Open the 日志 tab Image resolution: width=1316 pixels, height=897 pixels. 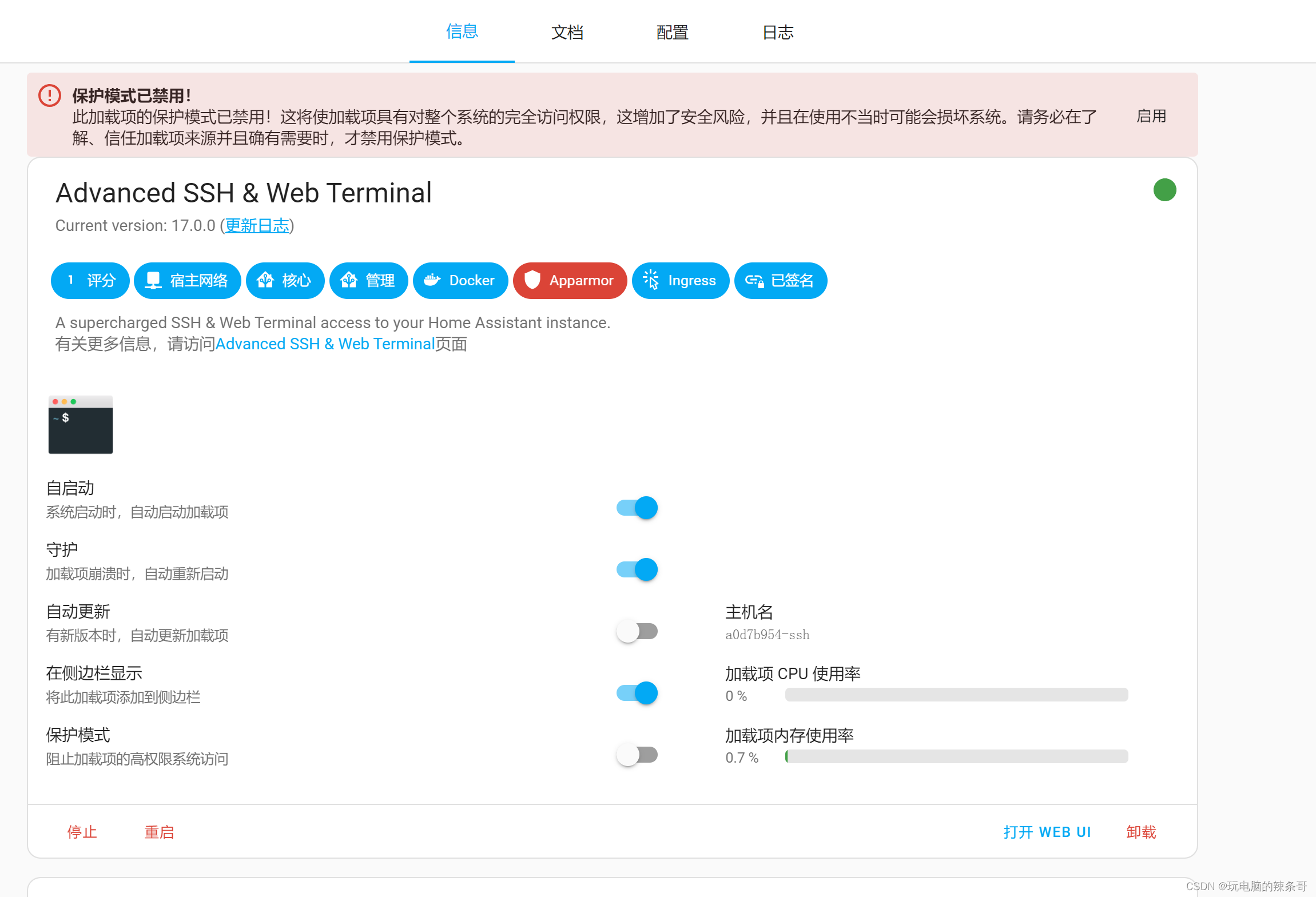click(x=778, y=31)
